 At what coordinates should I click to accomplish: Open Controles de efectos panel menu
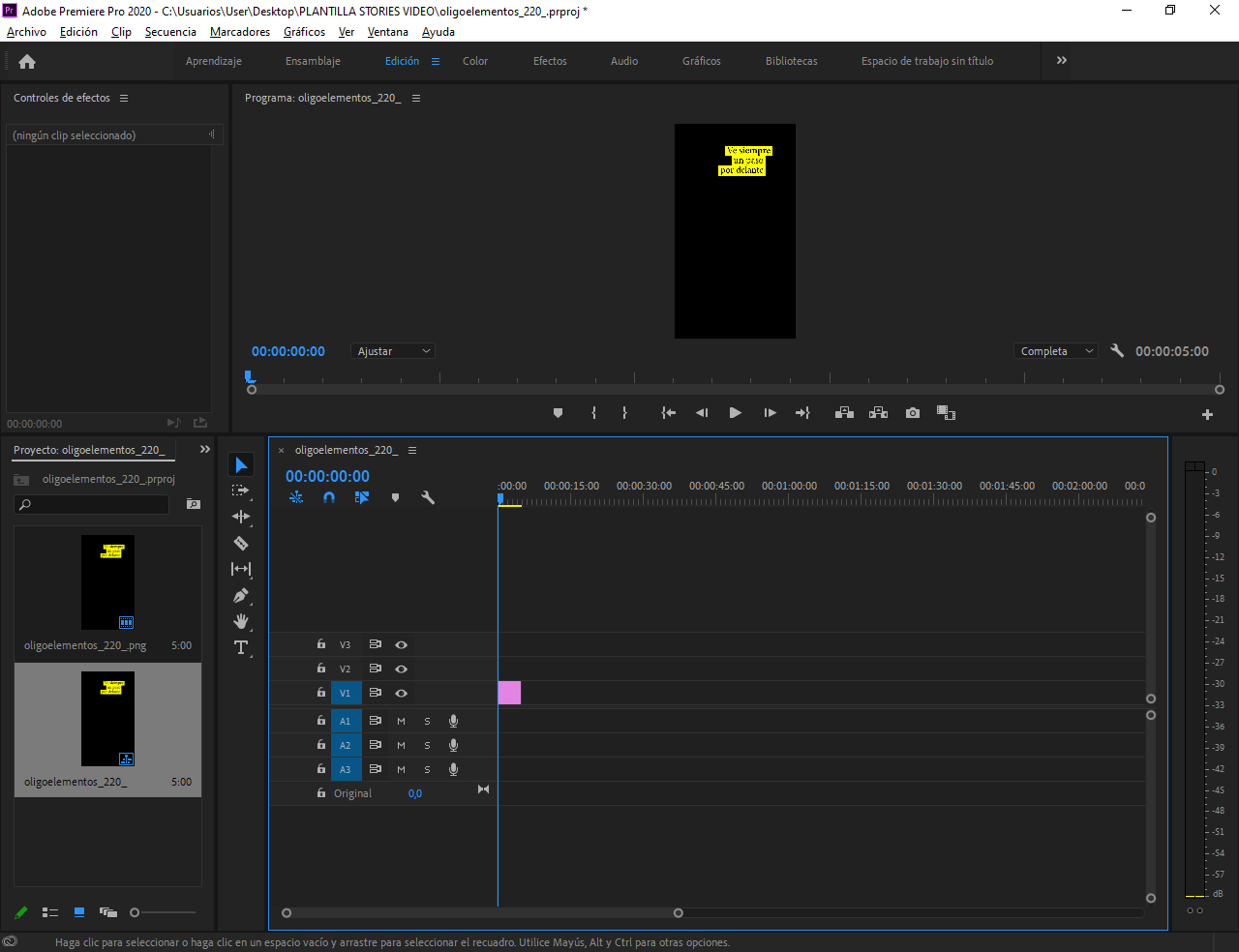pyautogui.click(x=124, y=98)
